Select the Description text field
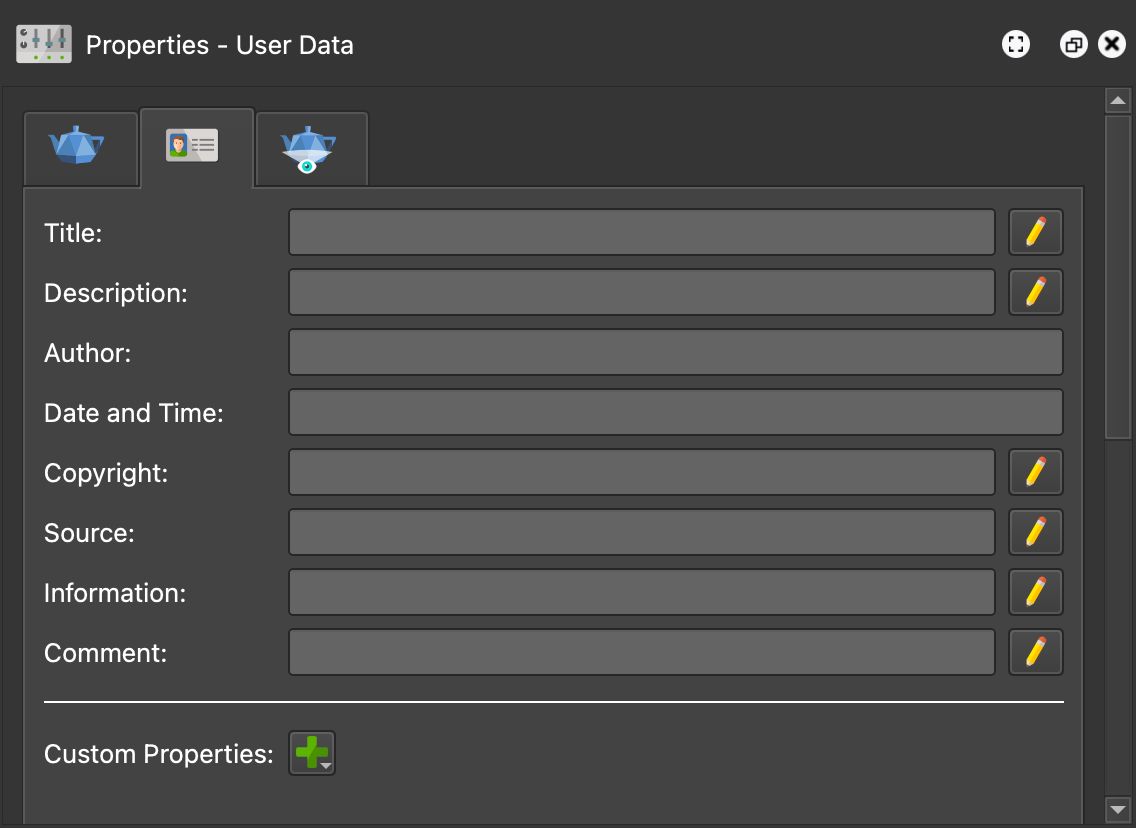 click(x=641, y=293)
